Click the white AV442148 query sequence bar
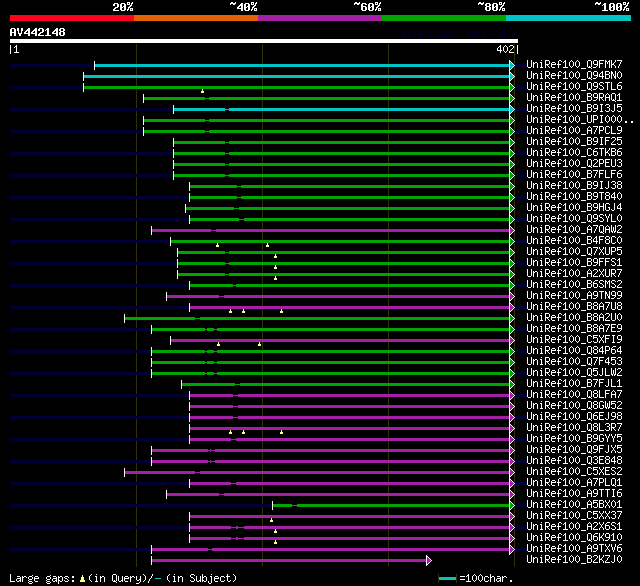Image resolution: width=640 pixels, height=586 pixels. coord(264,41)
